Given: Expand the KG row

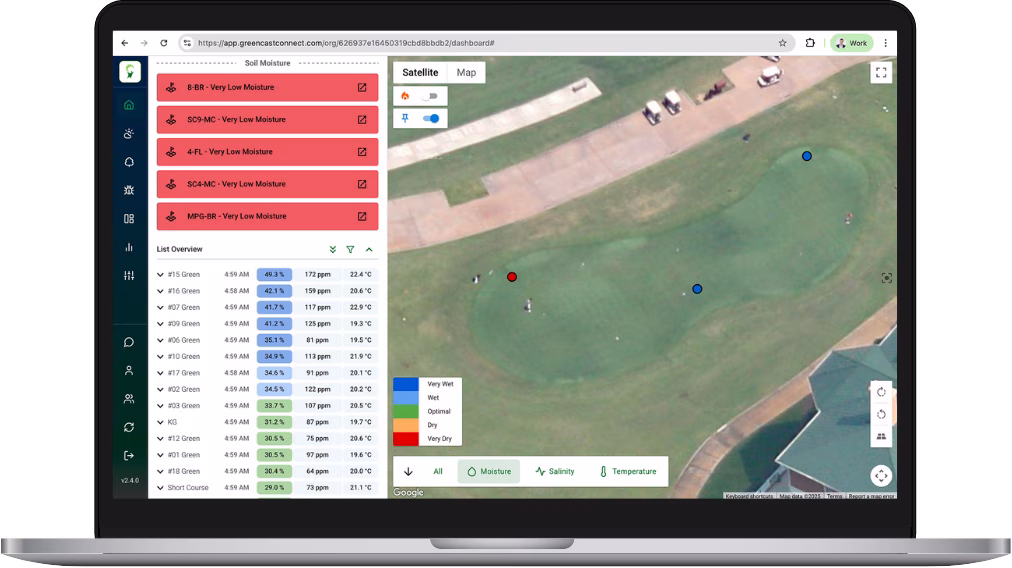Looking at the screenshot, I should click(x=160, y=422).
